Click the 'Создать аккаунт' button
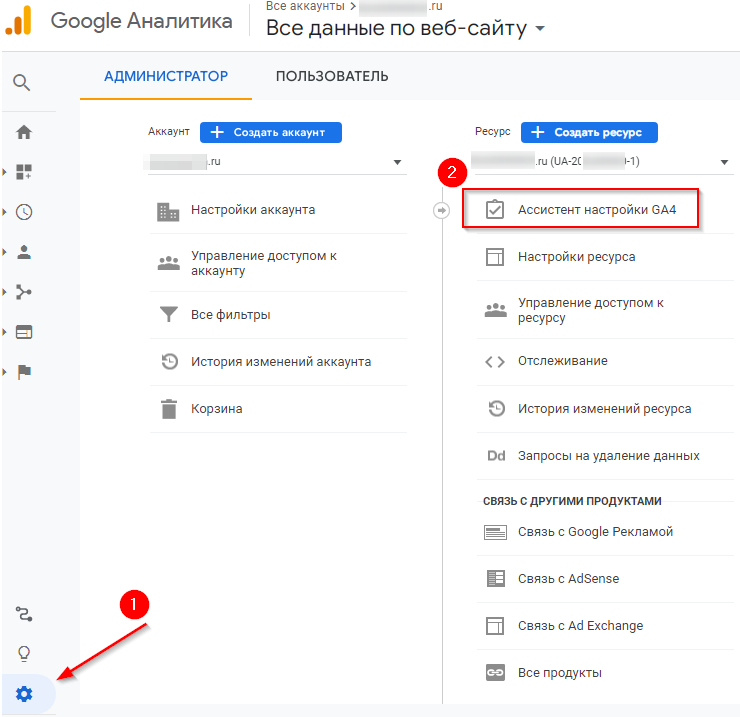740x717 pixels. coord(270,132)
